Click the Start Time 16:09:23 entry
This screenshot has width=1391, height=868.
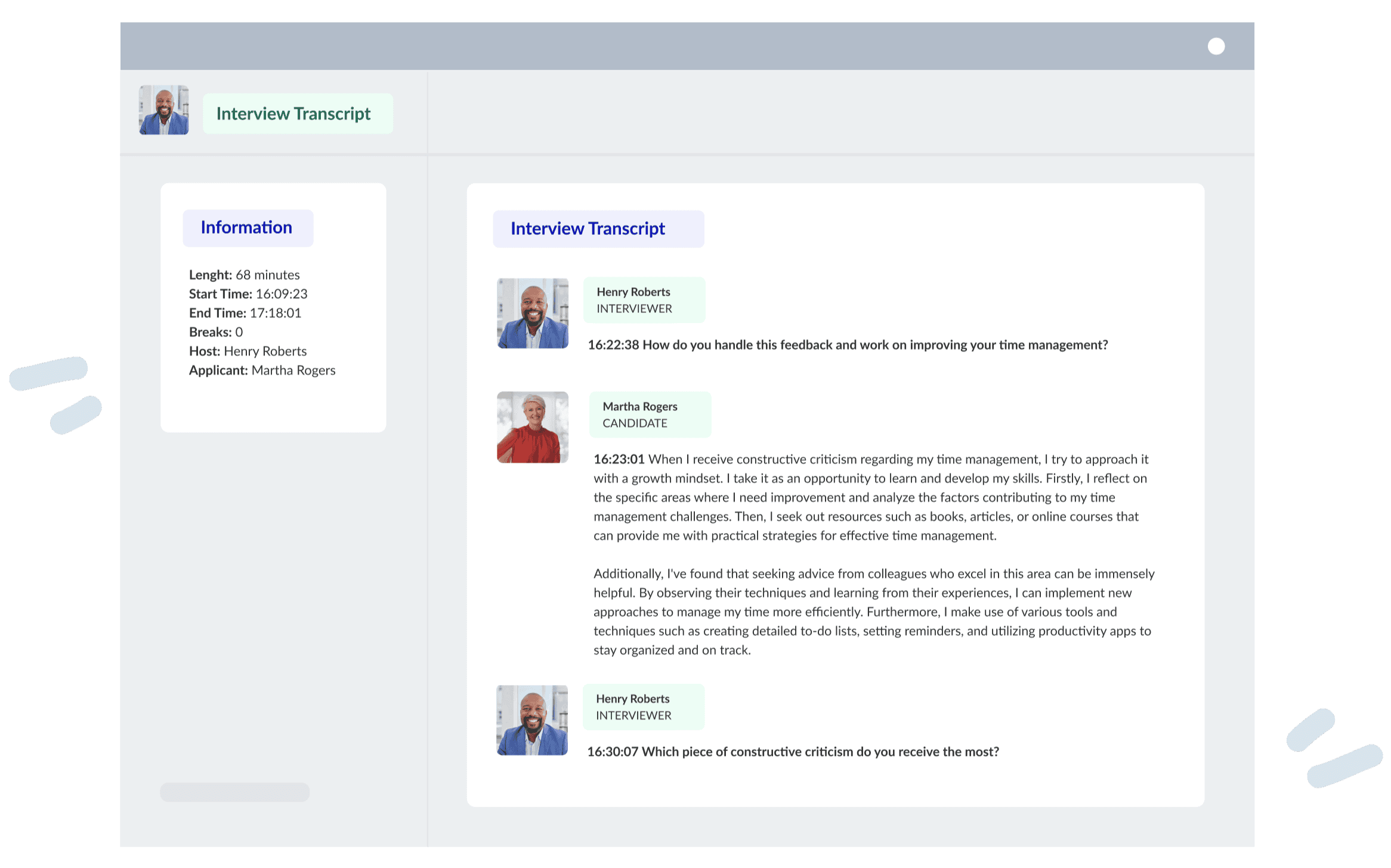click(248, 294)
